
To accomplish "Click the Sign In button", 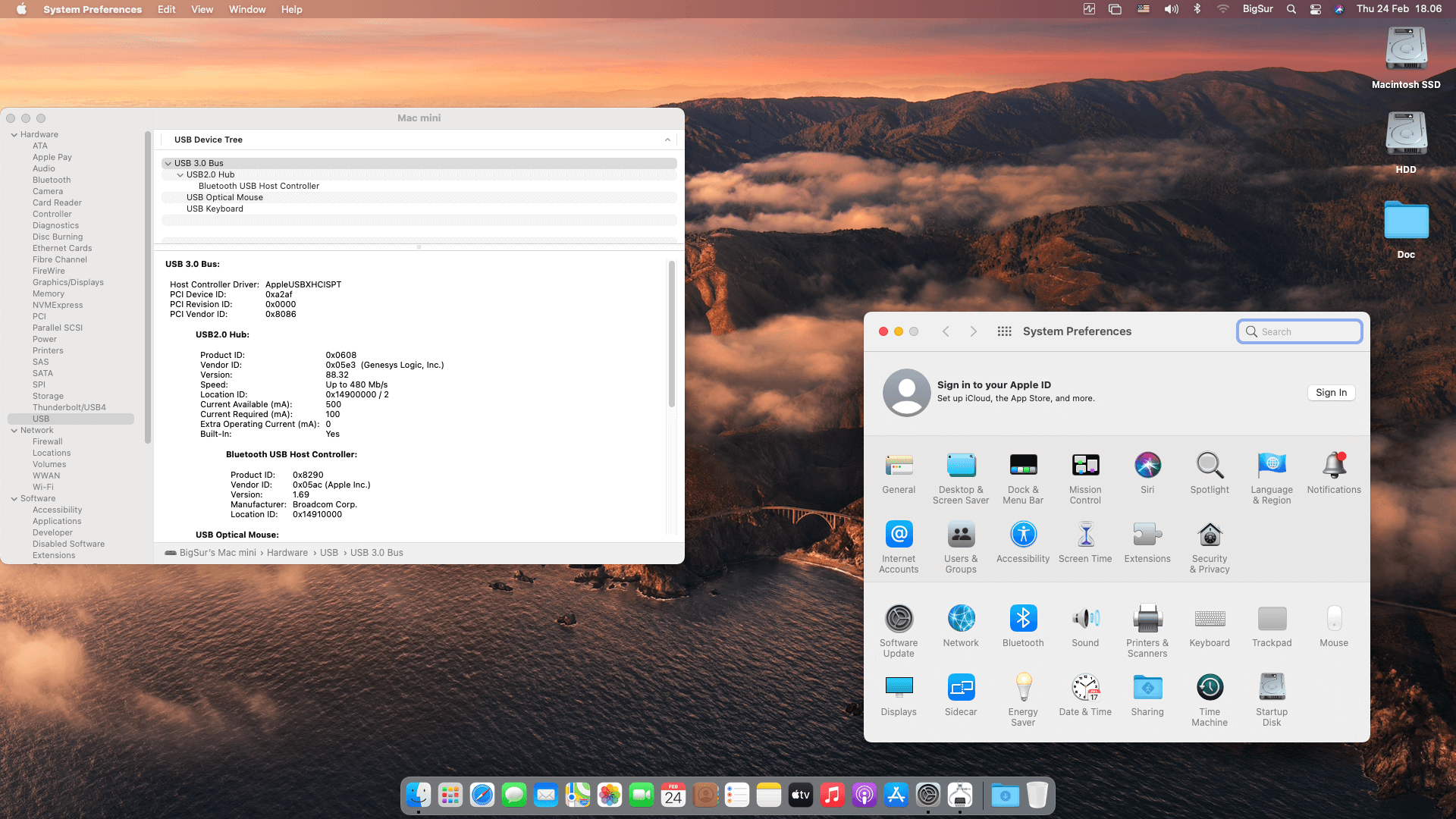I will tap(1331, 393).
